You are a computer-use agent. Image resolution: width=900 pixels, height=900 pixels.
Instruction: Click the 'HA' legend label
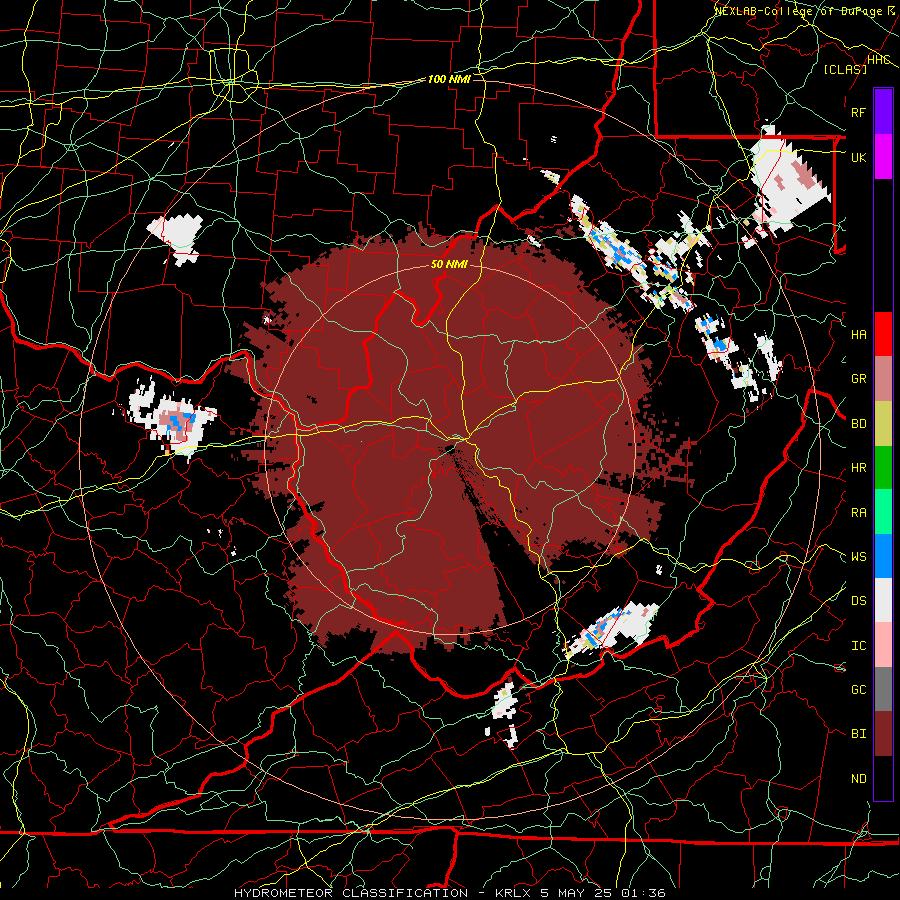click(x=858, y=334)
